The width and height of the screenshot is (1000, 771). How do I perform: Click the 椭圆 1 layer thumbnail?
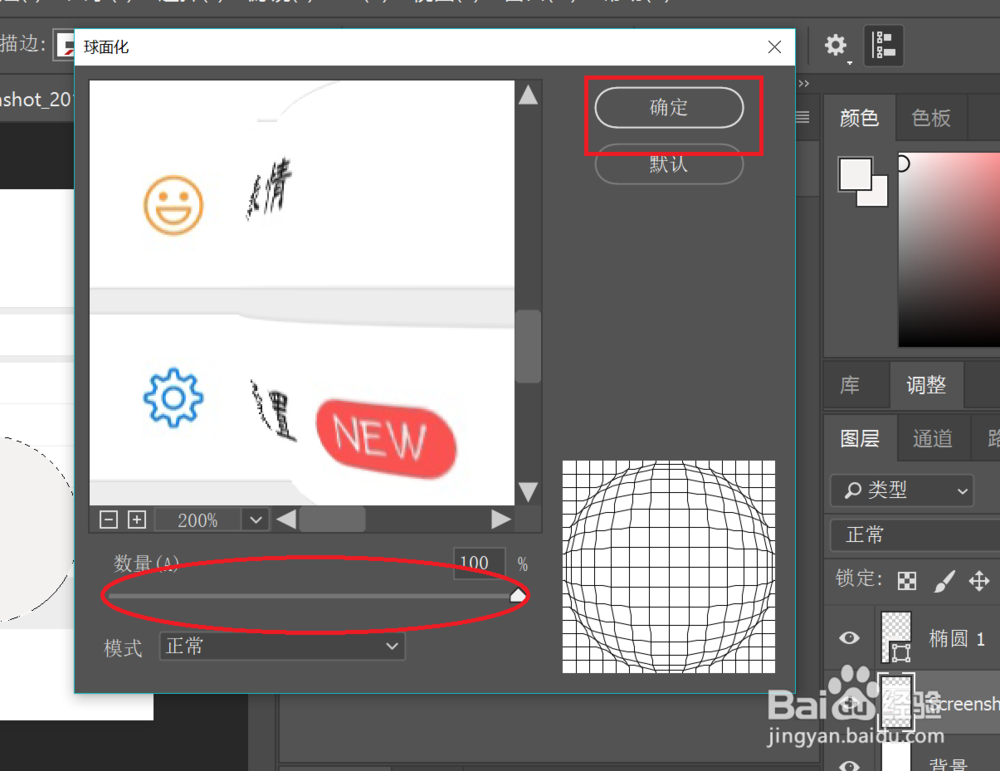coord(896,638)
